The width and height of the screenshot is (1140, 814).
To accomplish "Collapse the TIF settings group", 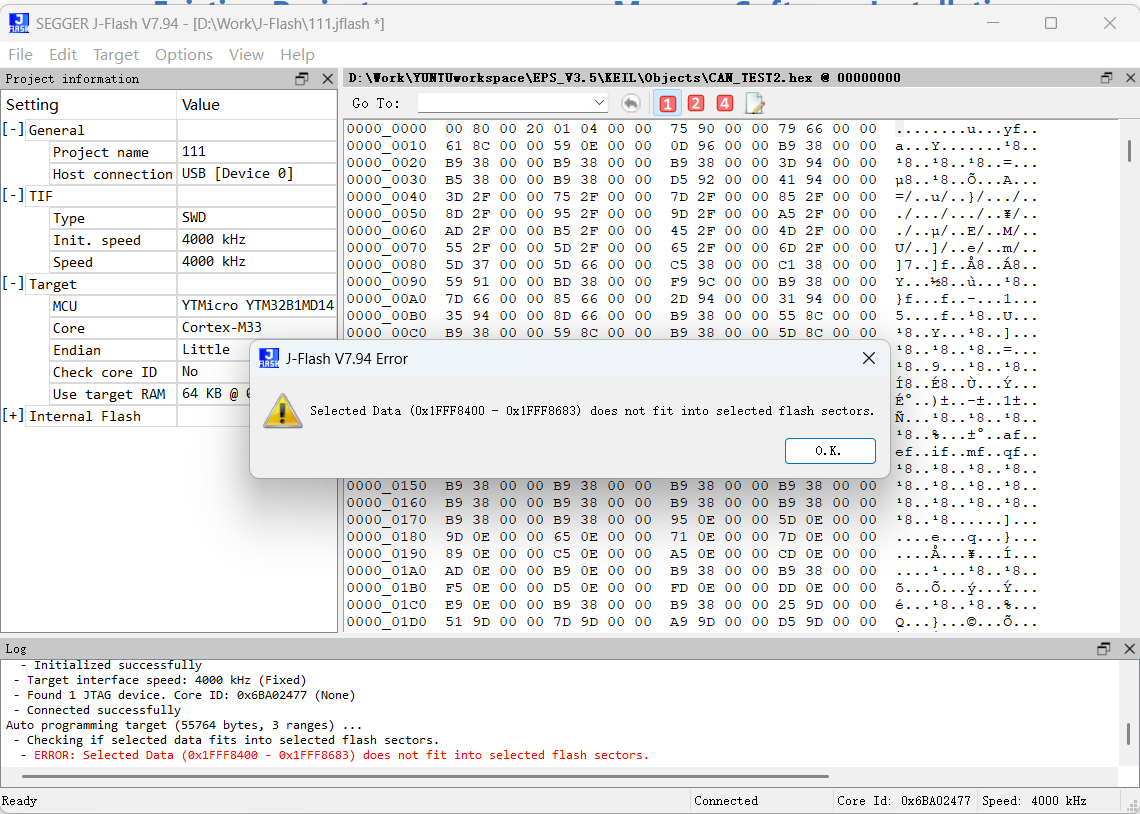I will [x=13, y=196].
